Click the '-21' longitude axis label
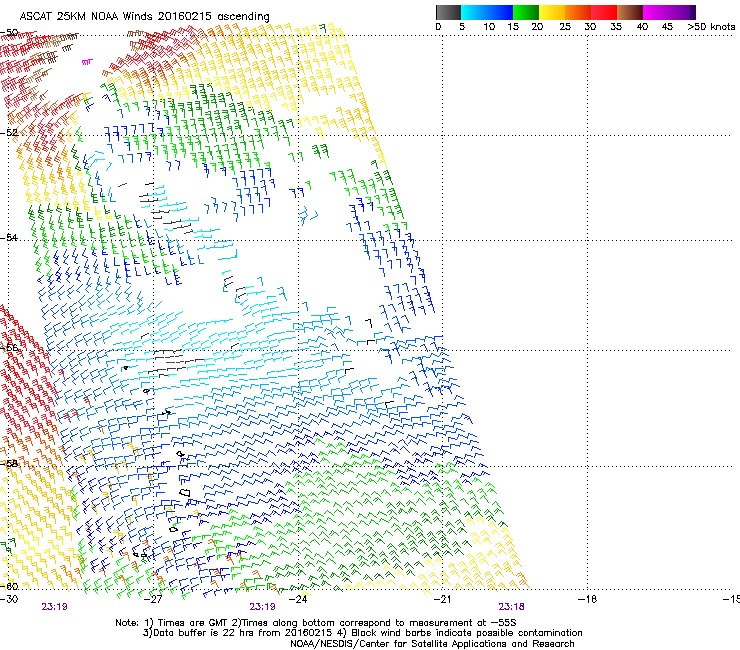This screenshot has width=740, height=650. point(443,599)
